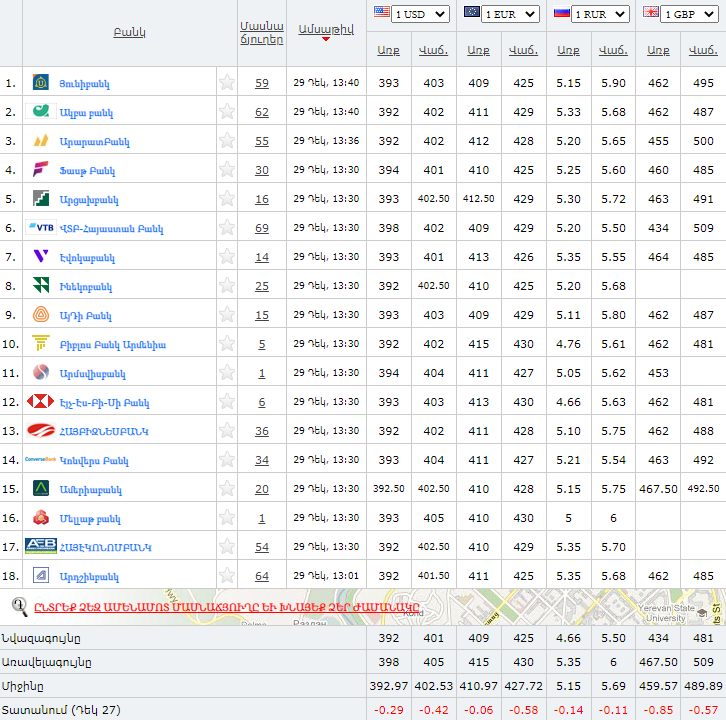Open the red underlined branch search link
The width and height of the screenshot is (726, 720).
(227, 607)
